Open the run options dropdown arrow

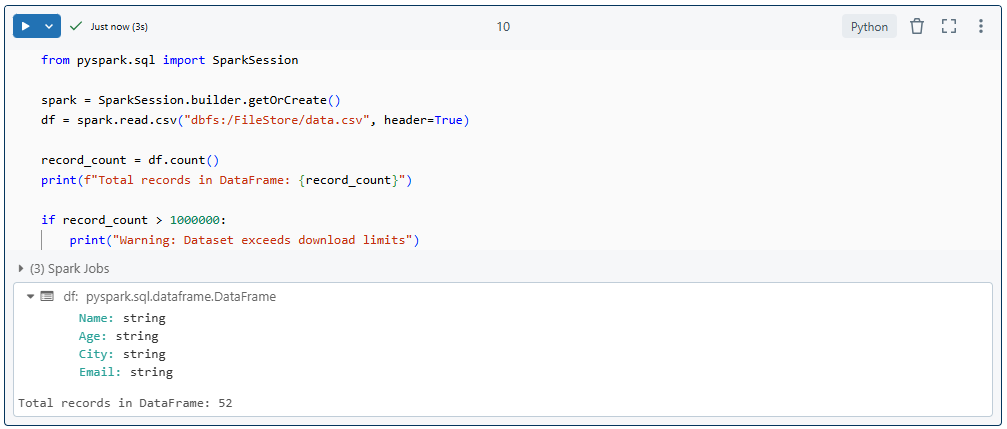(x=49, y=27)
